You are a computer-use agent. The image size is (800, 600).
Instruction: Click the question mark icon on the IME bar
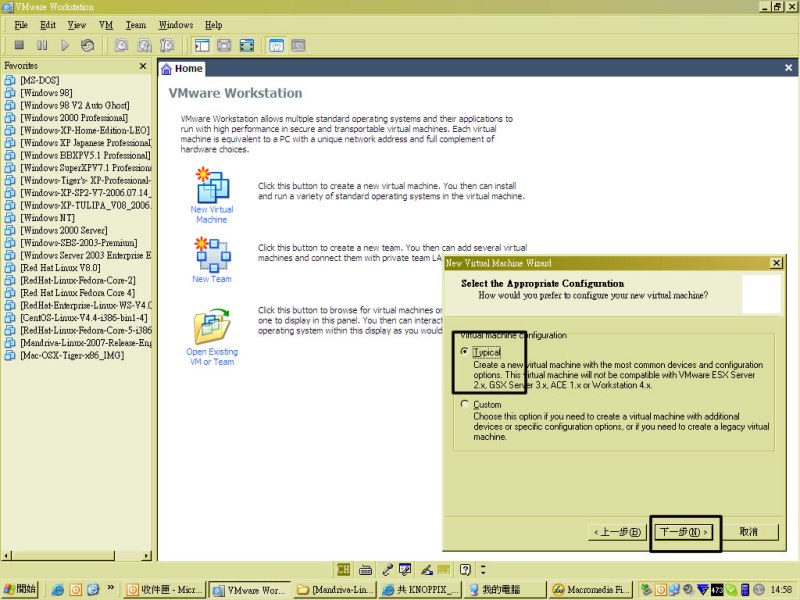click(x=465, y=569)
